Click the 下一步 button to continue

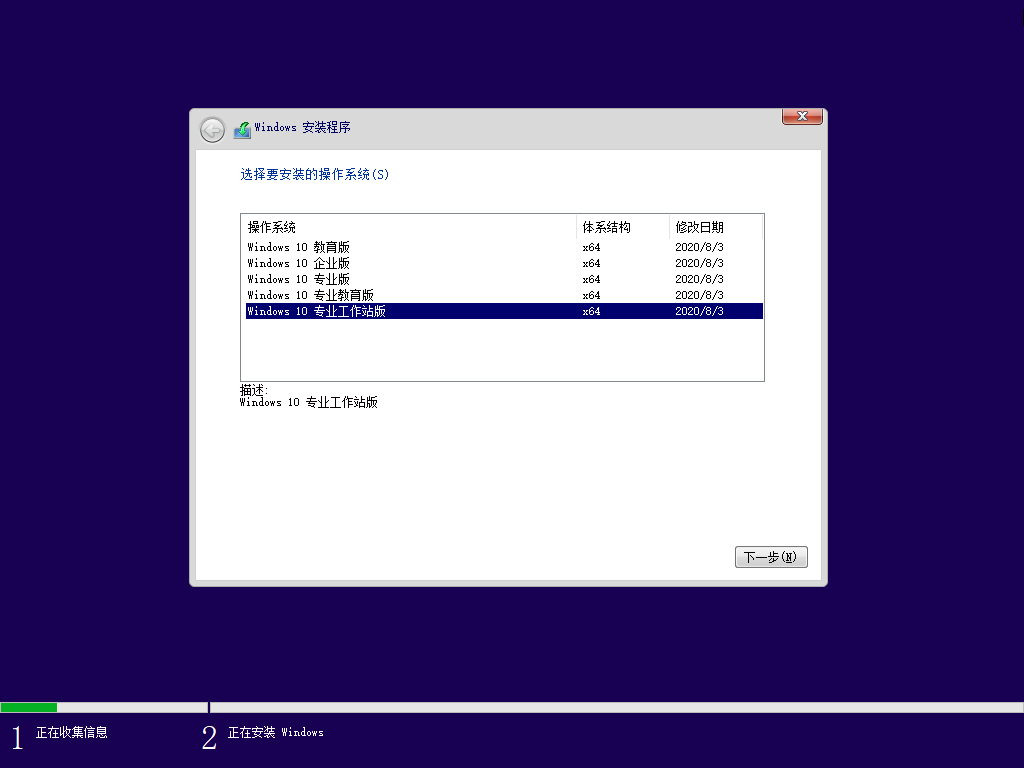771,557
